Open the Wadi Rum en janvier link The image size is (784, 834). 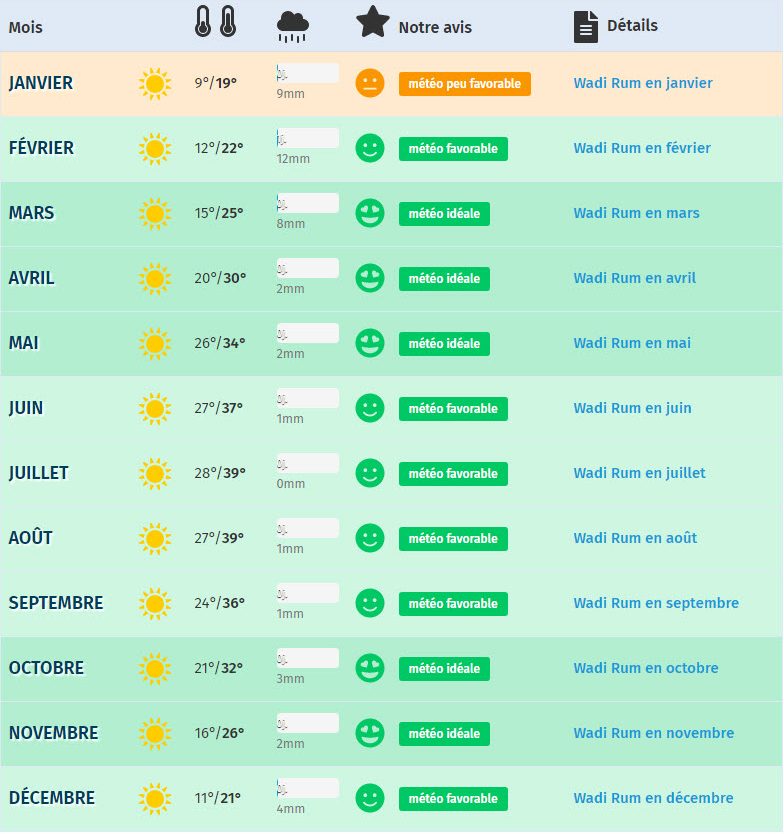pyautogui.click(x=643, y=83)
